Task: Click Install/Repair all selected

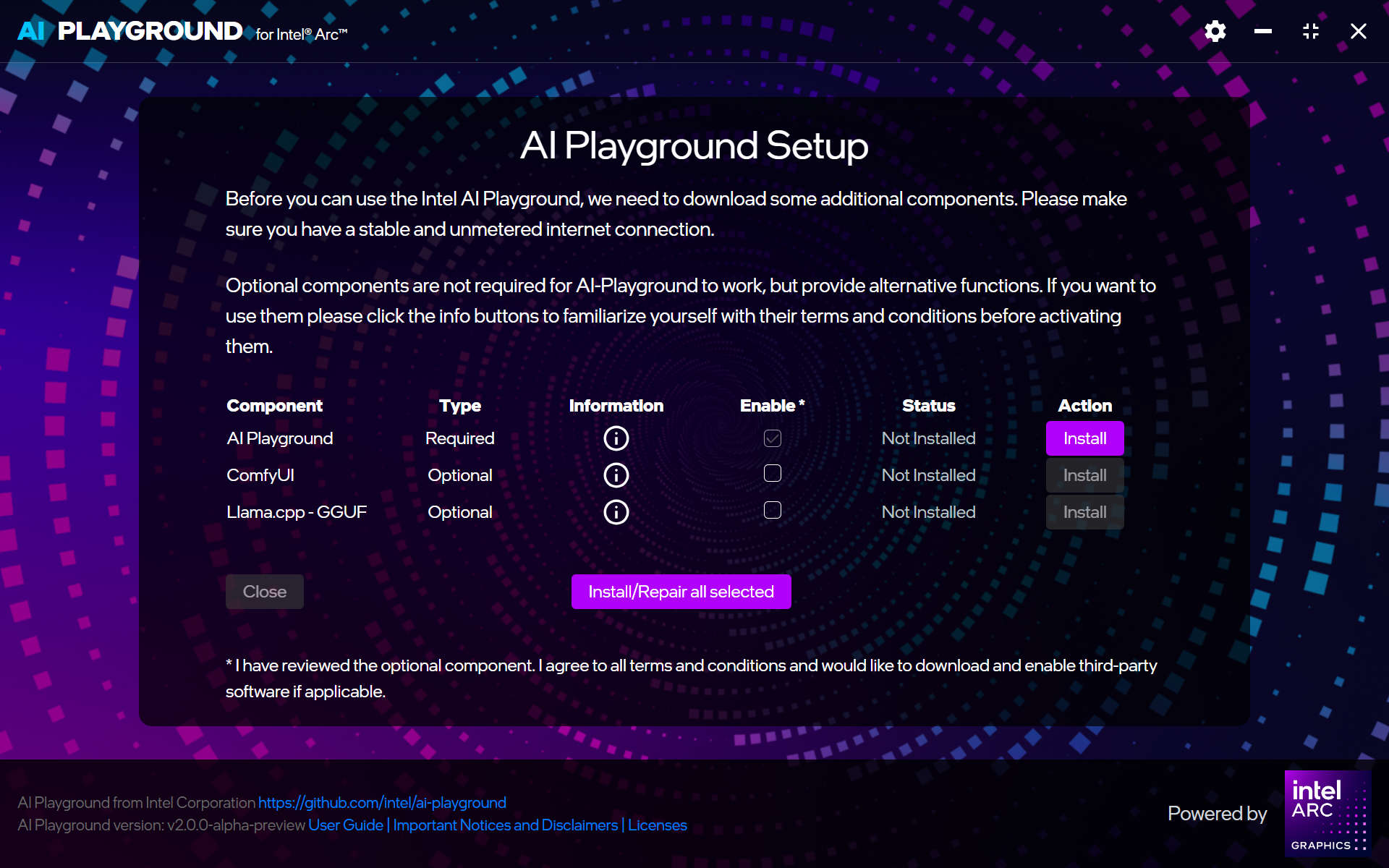Action: (681, 592)
